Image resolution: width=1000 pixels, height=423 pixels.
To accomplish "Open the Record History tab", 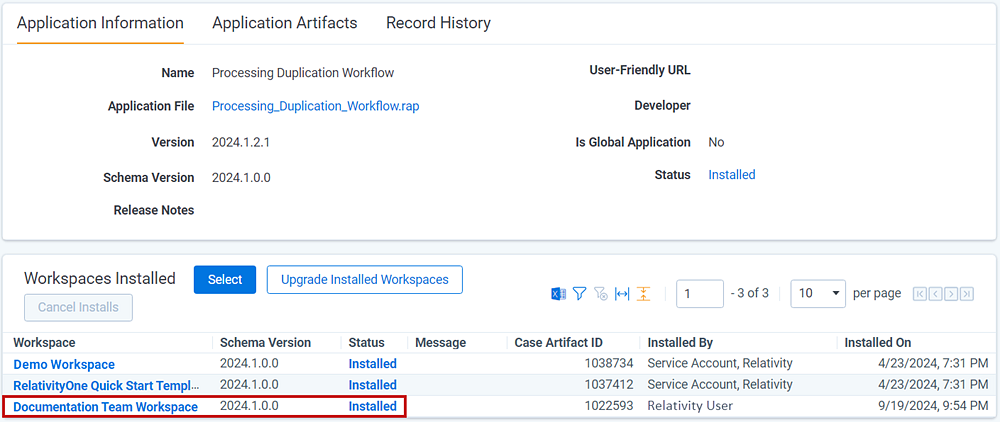I will pyautogui.click(x=438, y=23).
